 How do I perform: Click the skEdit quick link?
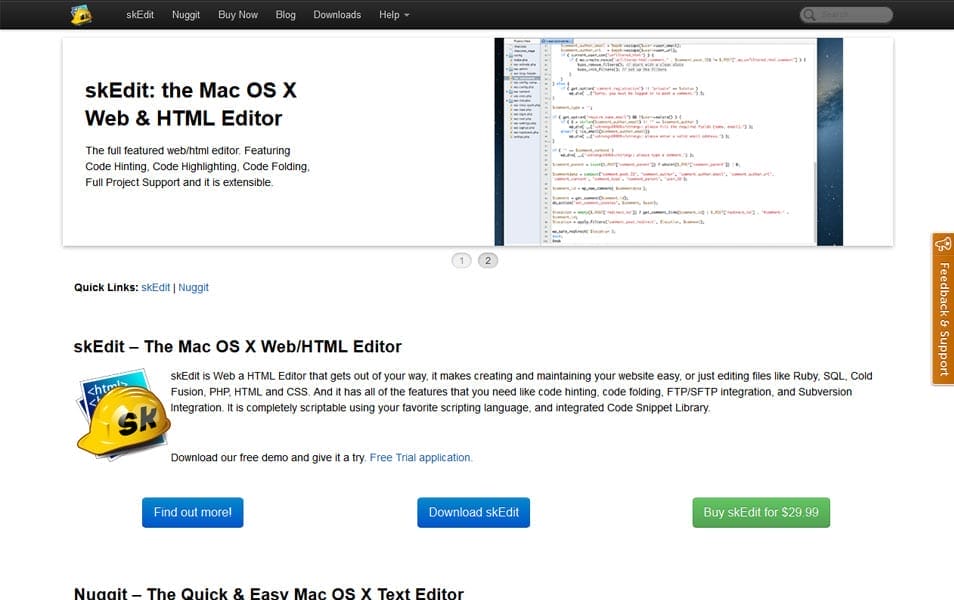[155, 287]
